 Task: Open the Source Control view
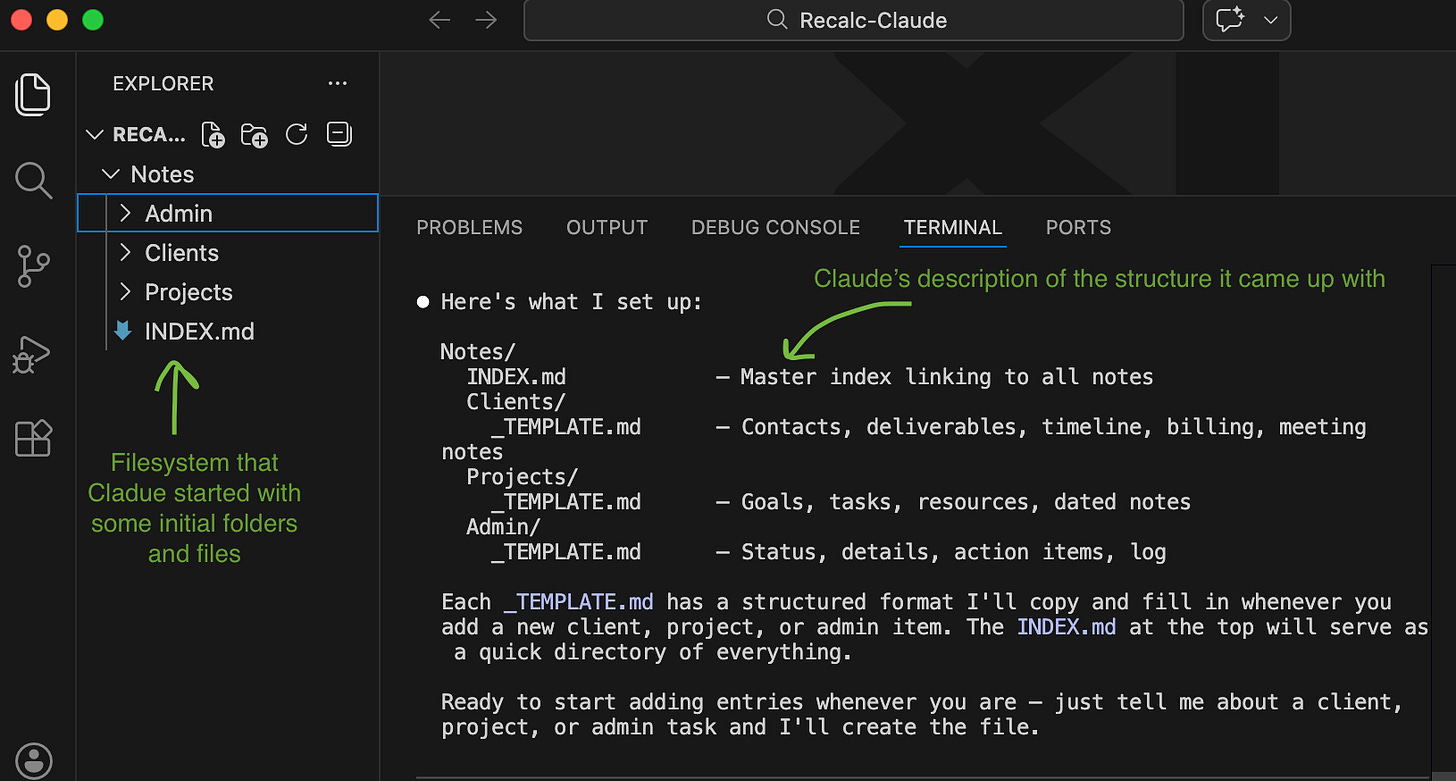click(x=34, y=267)
